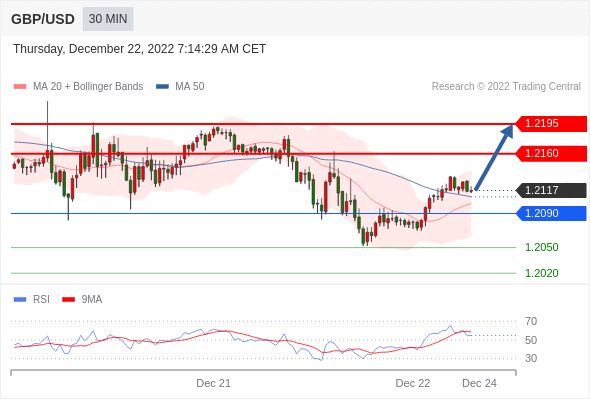
Task: Click the Dec 22 date axis marker
Action: coord(413,383)
